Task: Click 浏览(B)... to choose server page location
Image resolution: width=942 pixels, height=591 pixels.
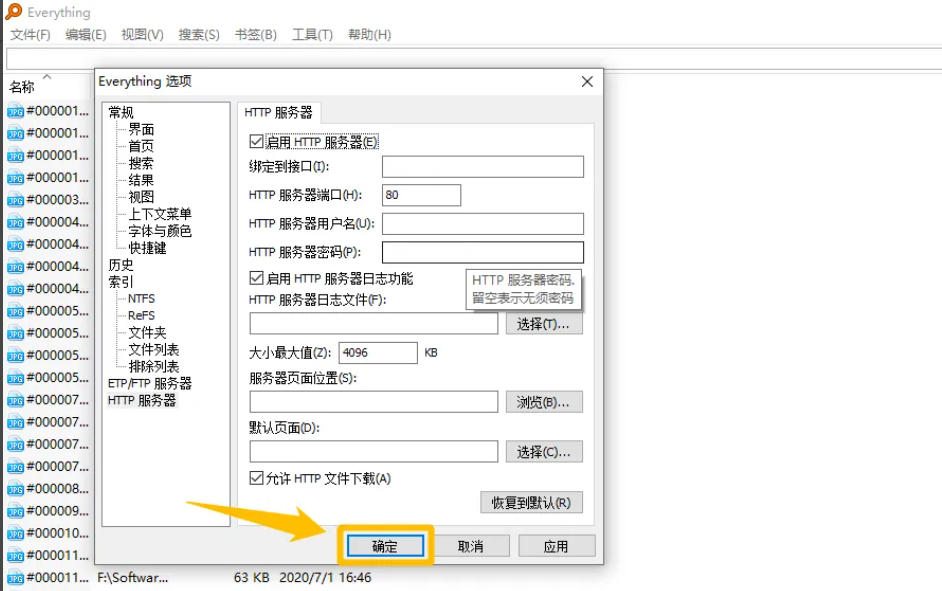Action: point(543,402)
